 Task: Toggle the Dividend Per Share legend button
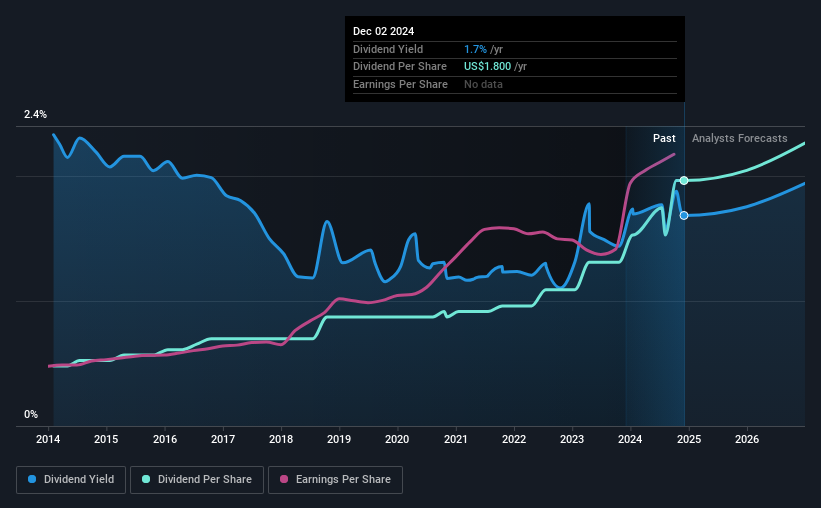pos(197,480)
